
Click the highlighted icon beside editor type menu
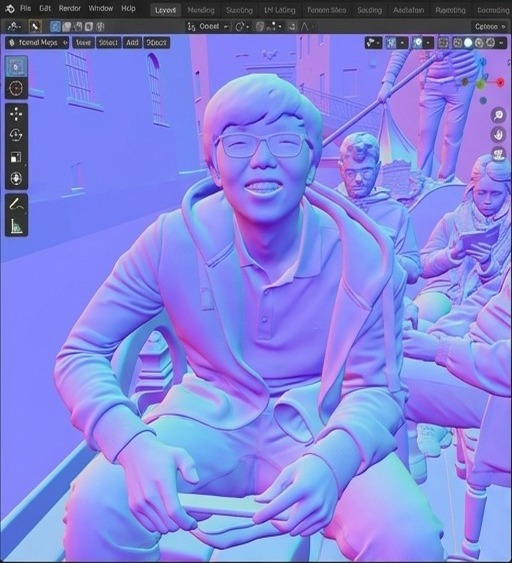[35, 27]
